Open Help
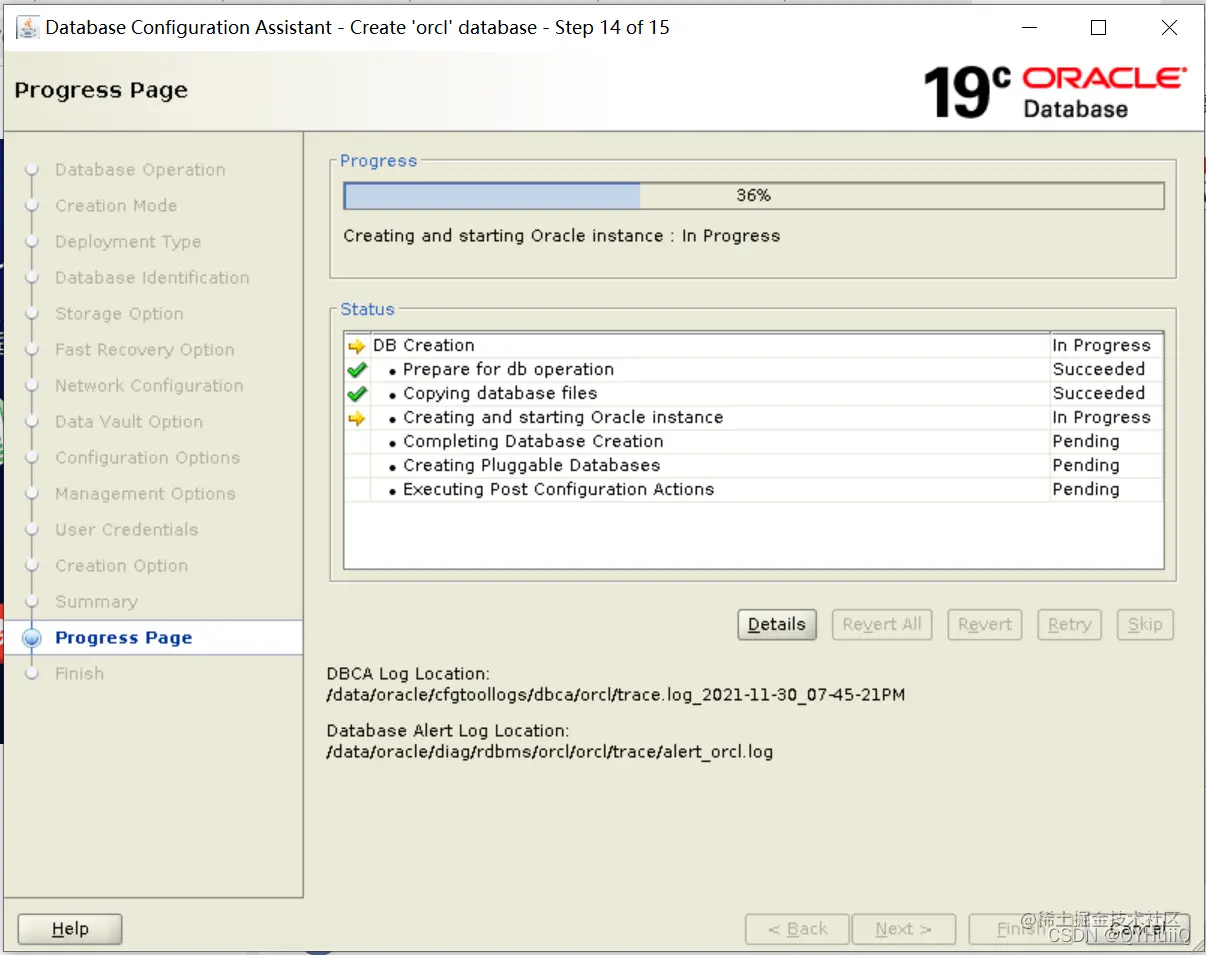The image size is (1206, 955). 70,929
